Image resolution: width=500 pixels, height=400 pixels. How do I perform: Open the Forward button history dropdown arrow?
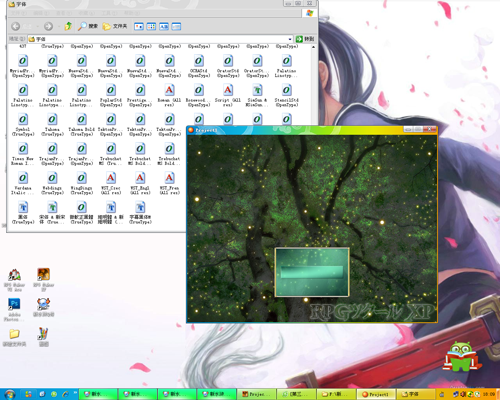pos(59,26)
